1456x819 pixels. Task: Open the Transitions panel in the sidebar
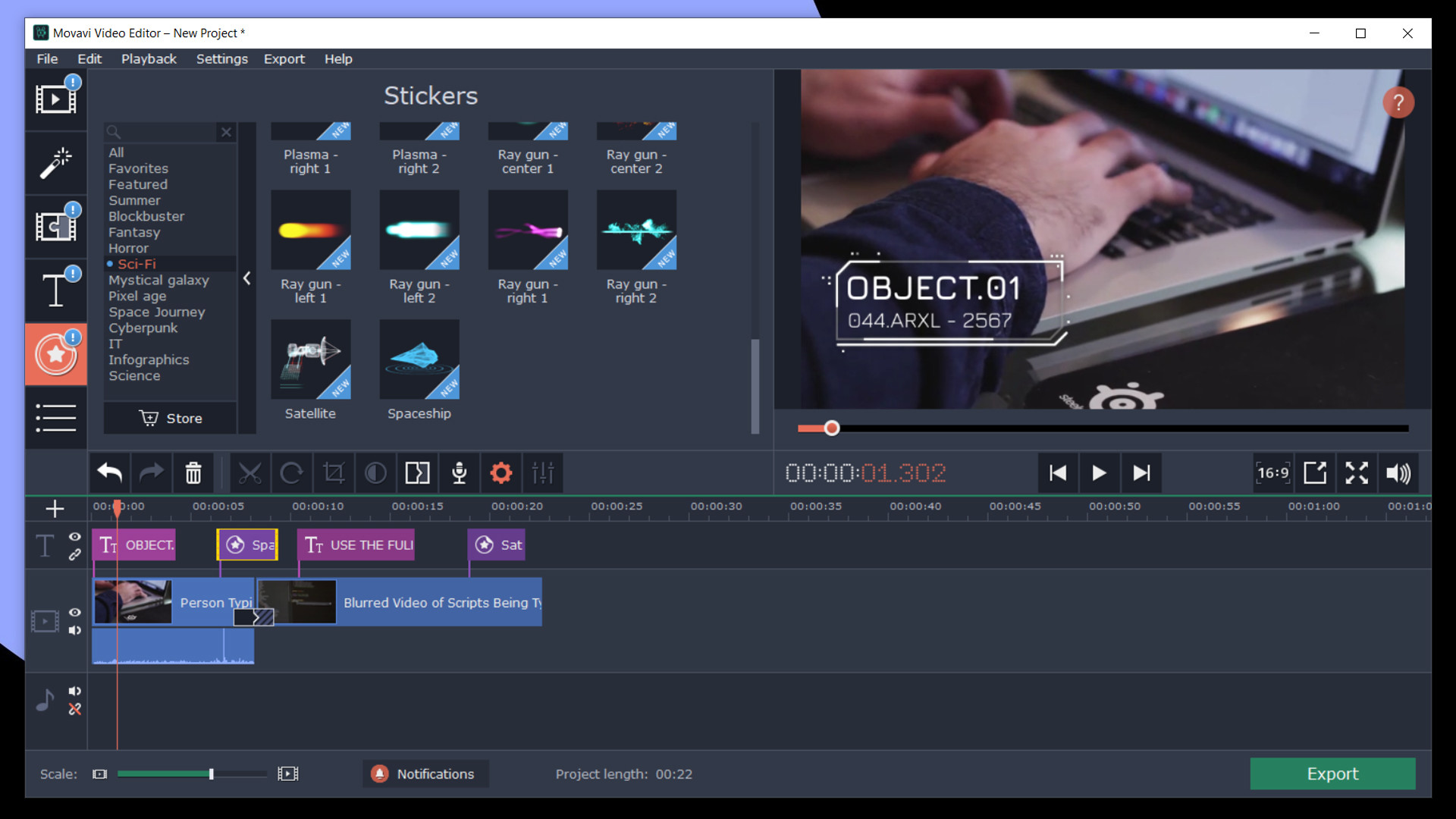pyautogui.click(x=56, y=225)
